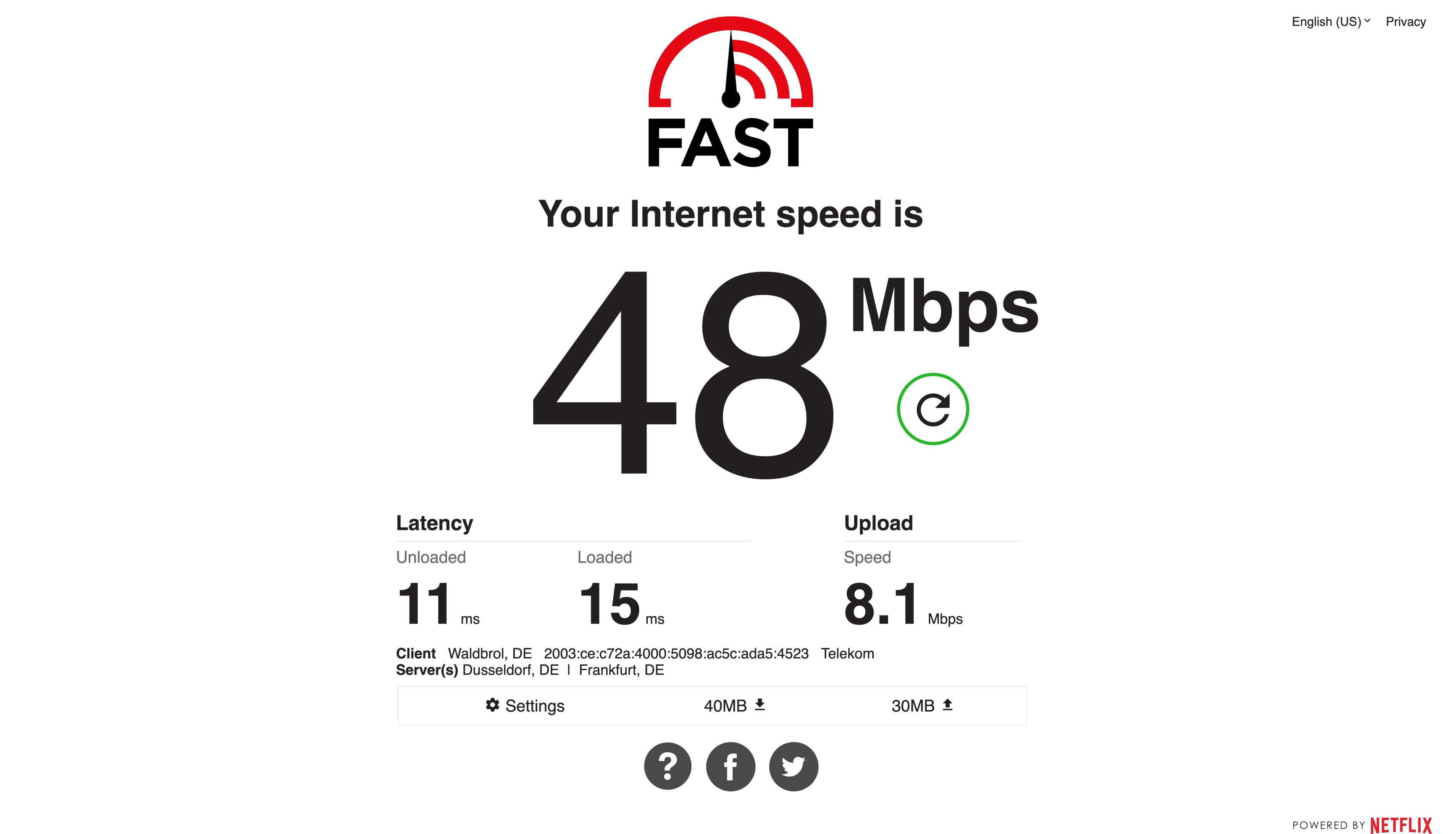Click the Settings gear icon
Screen dimensions: 1456x834
click(493, 705)
